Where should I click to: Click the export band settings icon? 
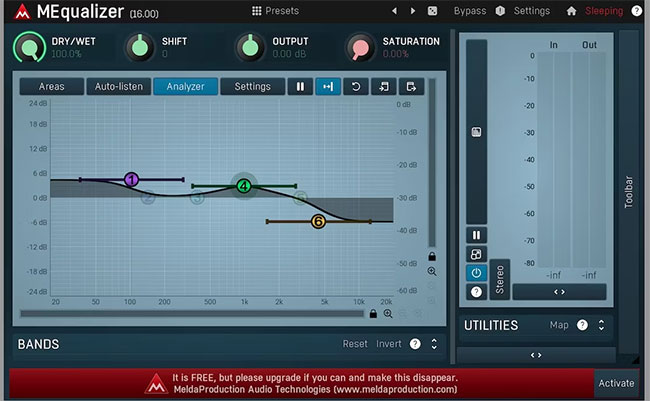pyautogui.click(x=411, y=86)
